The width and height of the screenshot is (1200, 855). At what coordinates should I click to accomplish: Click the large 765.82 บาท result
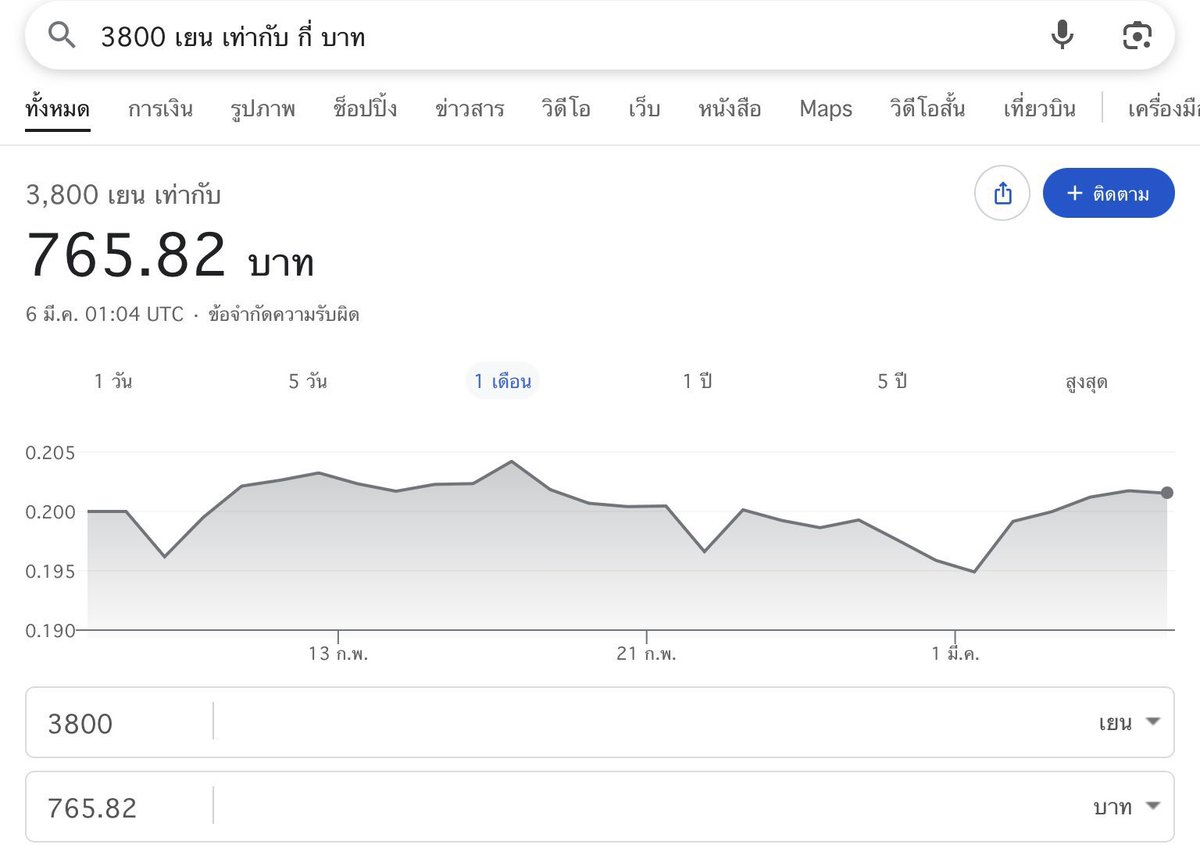click(x=171, y=256)
